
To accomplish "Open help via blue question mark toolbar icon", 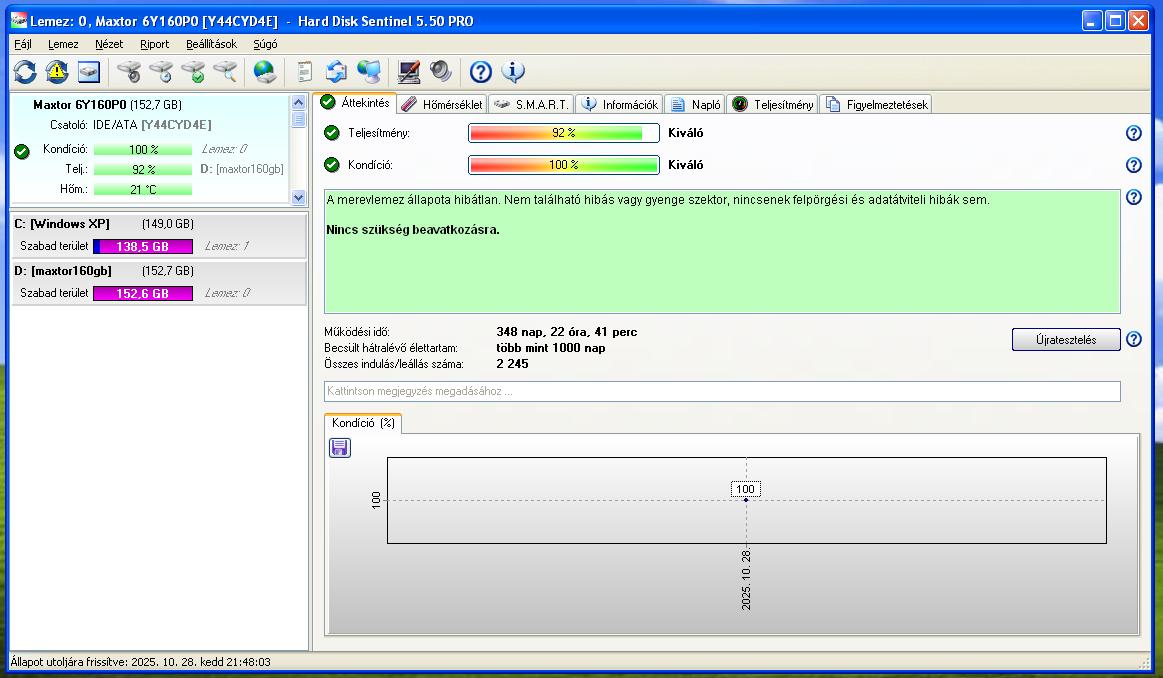I will 481,72.
